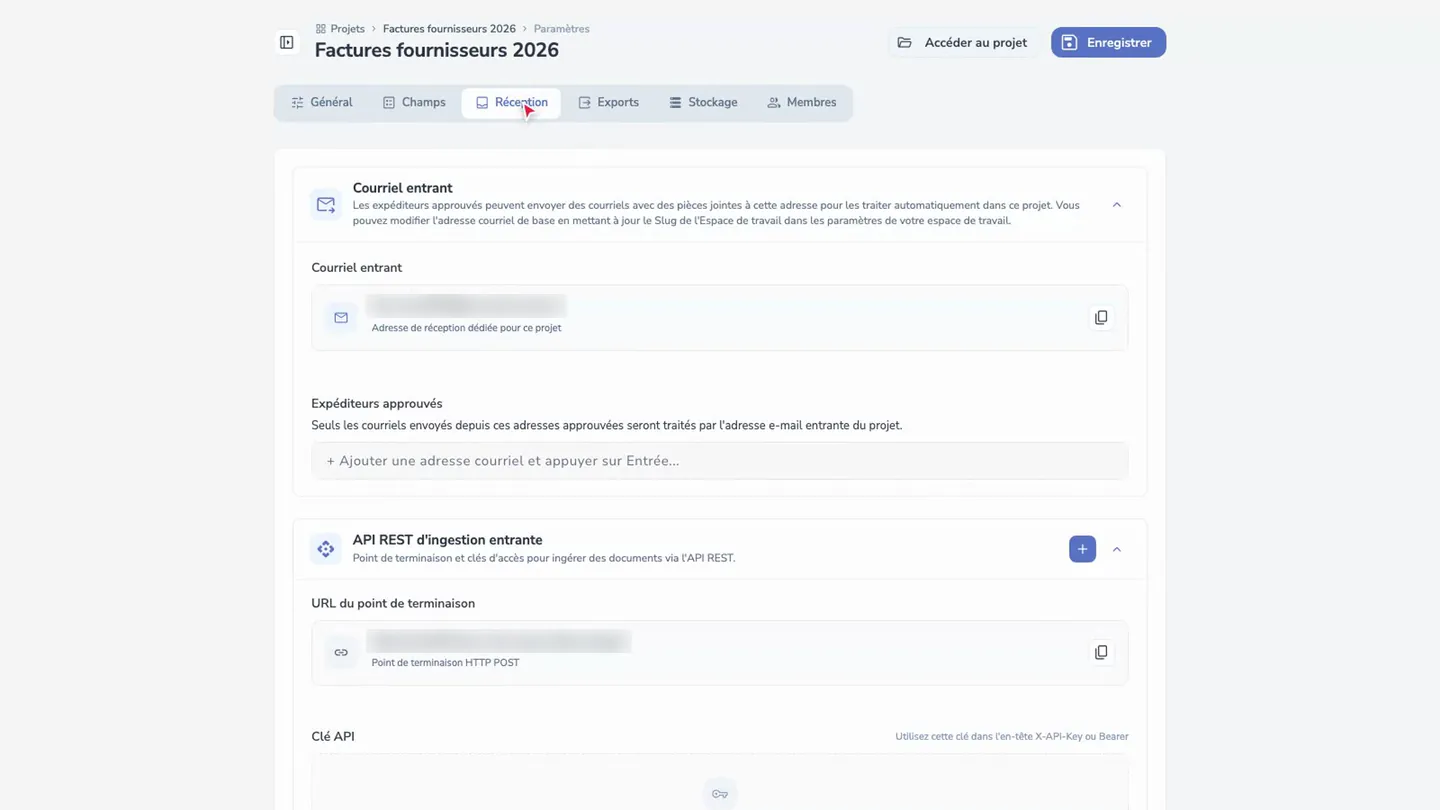
Task: Click the URL du point de terminaison label
Action: (393, 604)
